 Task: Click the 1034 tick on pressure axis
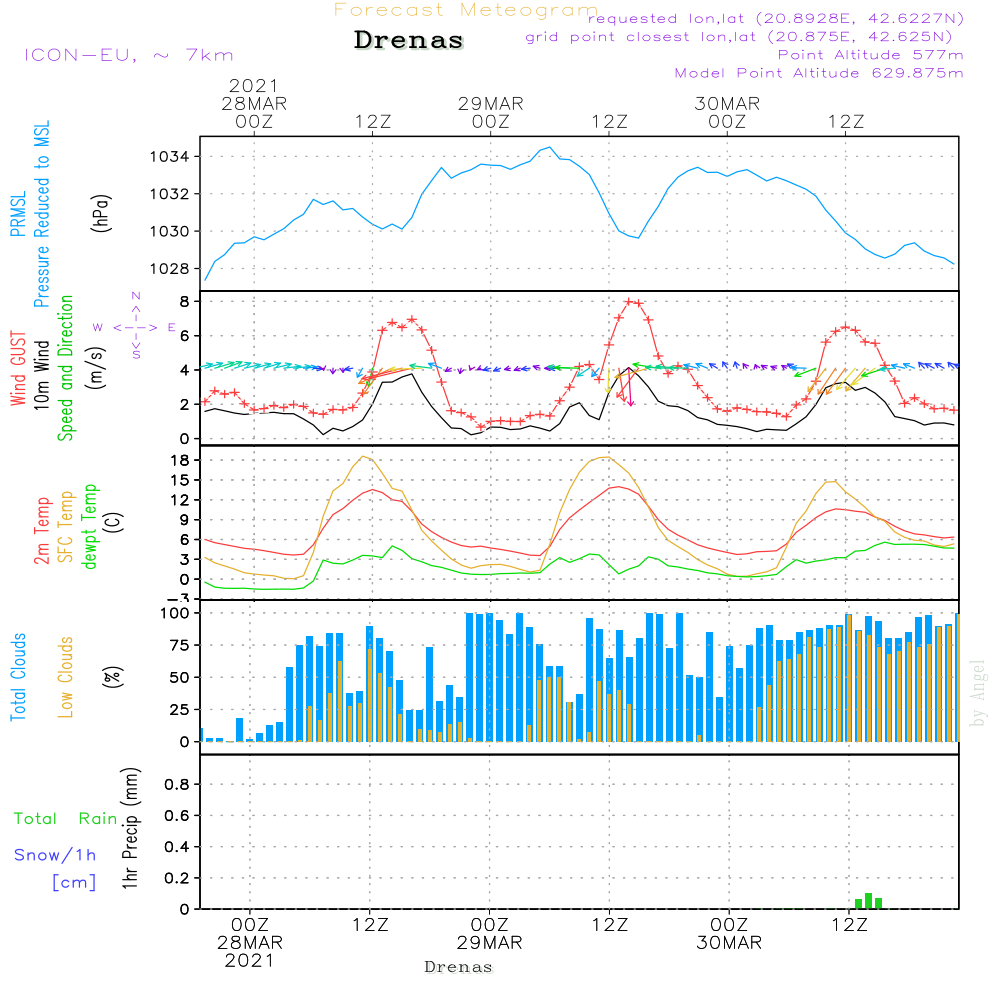point(172,157)
